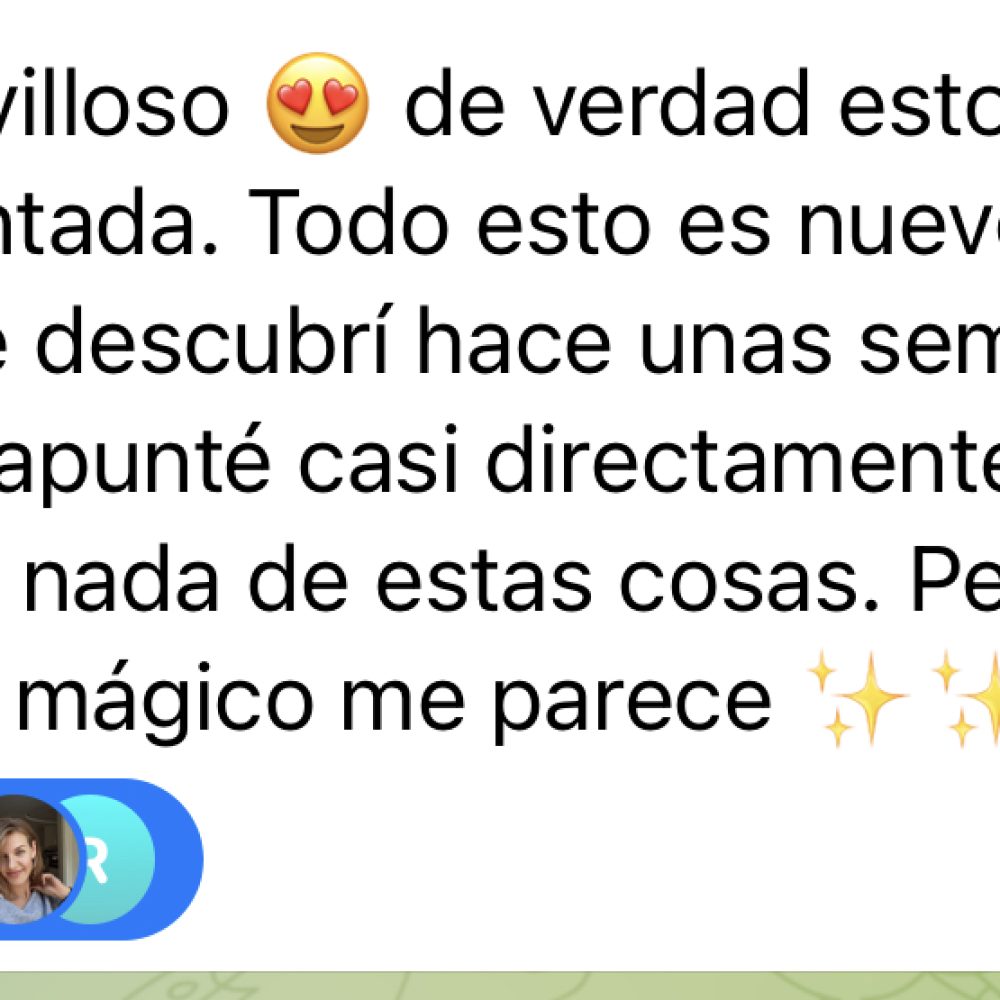Click the word 'nada' in the message
This screenshot has height=1000, width=1000.
(121, 578)
